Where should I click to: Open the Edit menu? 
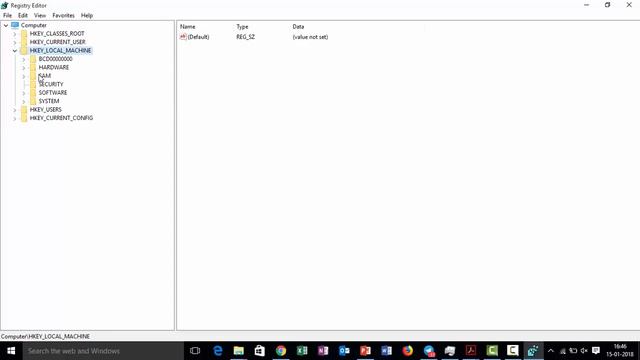(23, 16)
